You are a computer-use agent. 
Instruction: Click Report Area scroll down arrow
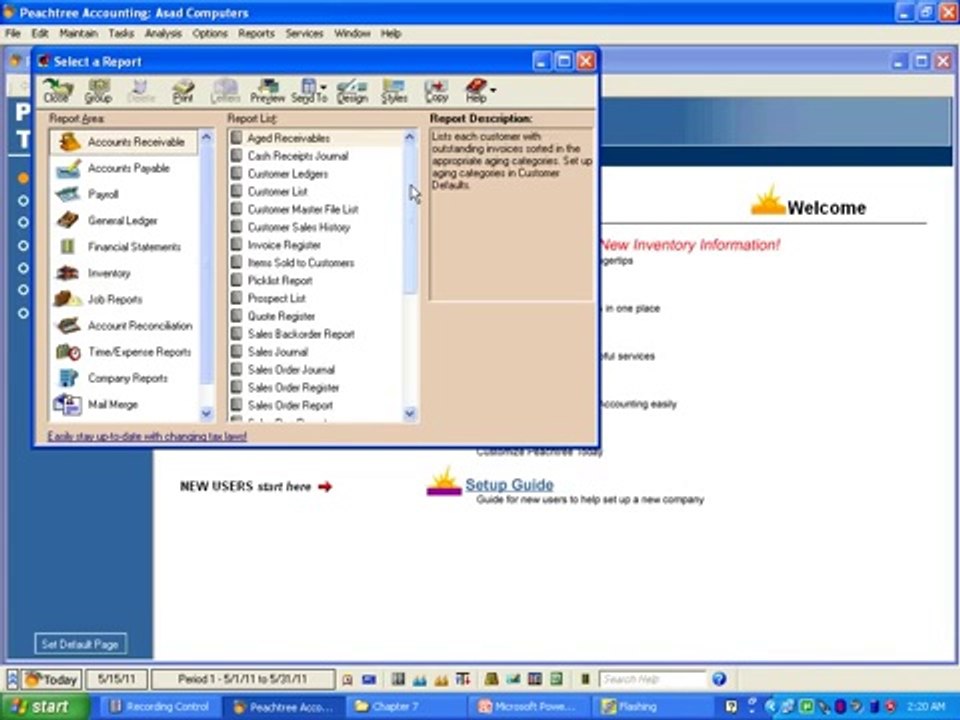tap(206, 414)
